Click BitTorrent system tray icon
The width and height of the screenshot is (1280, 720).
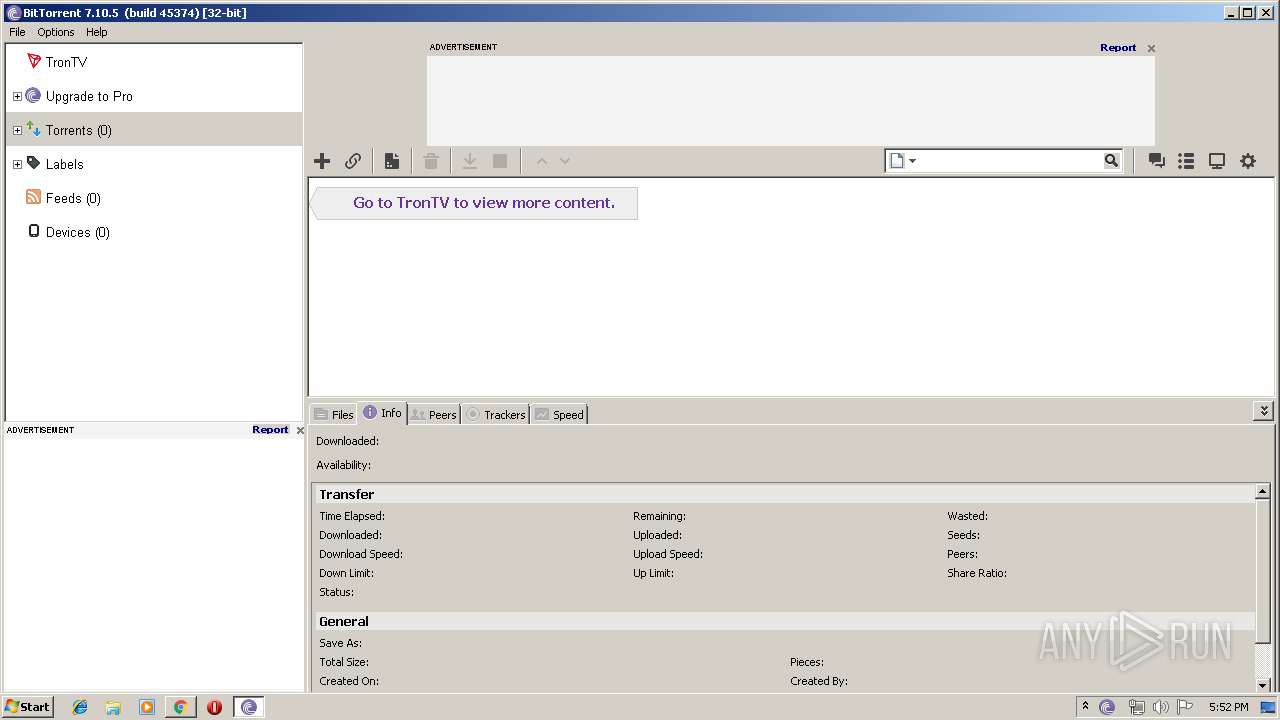click(1107, 707)
